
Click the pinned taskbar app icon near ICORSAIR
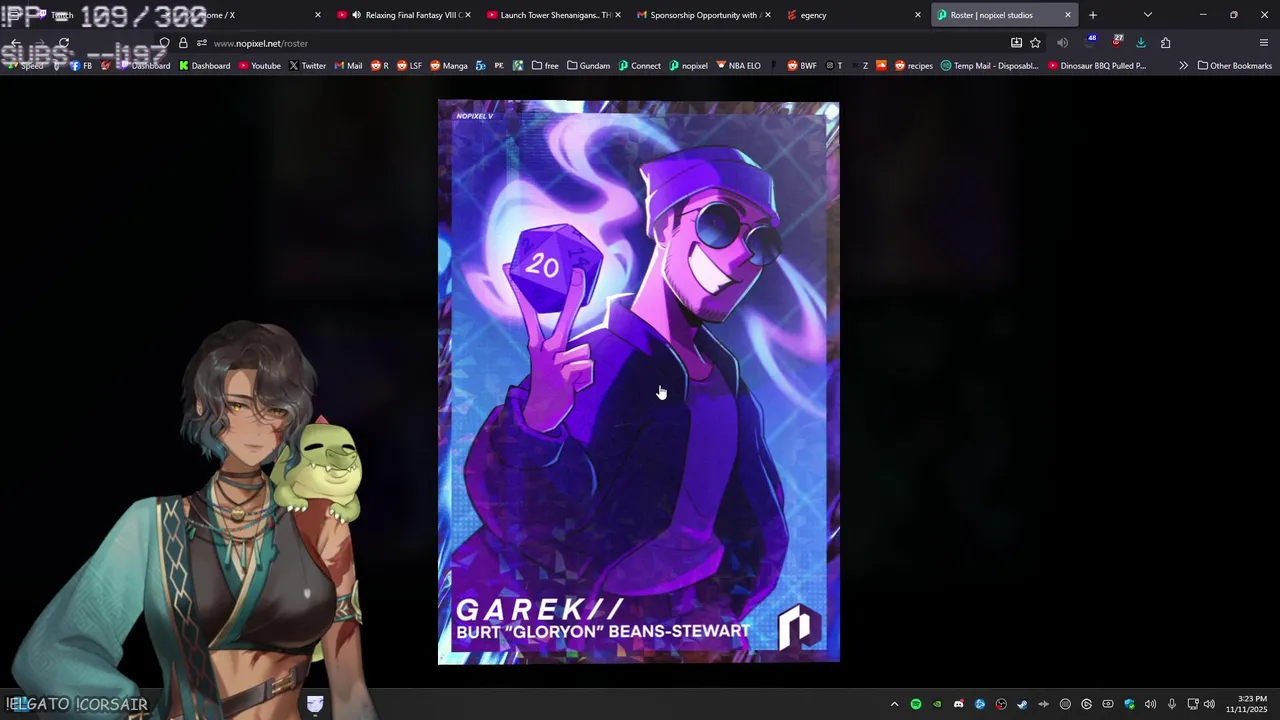[x=315, y=704]
